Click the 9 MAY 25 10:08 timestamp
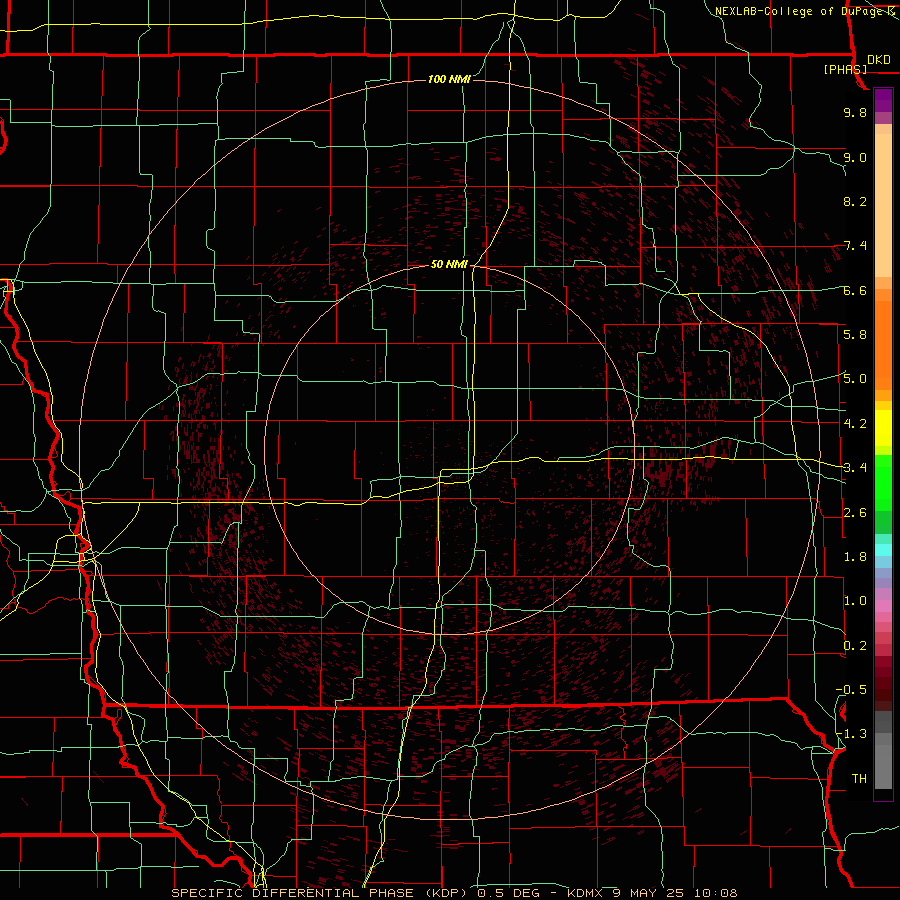900x900 pixels. click(x=674, y=893)
